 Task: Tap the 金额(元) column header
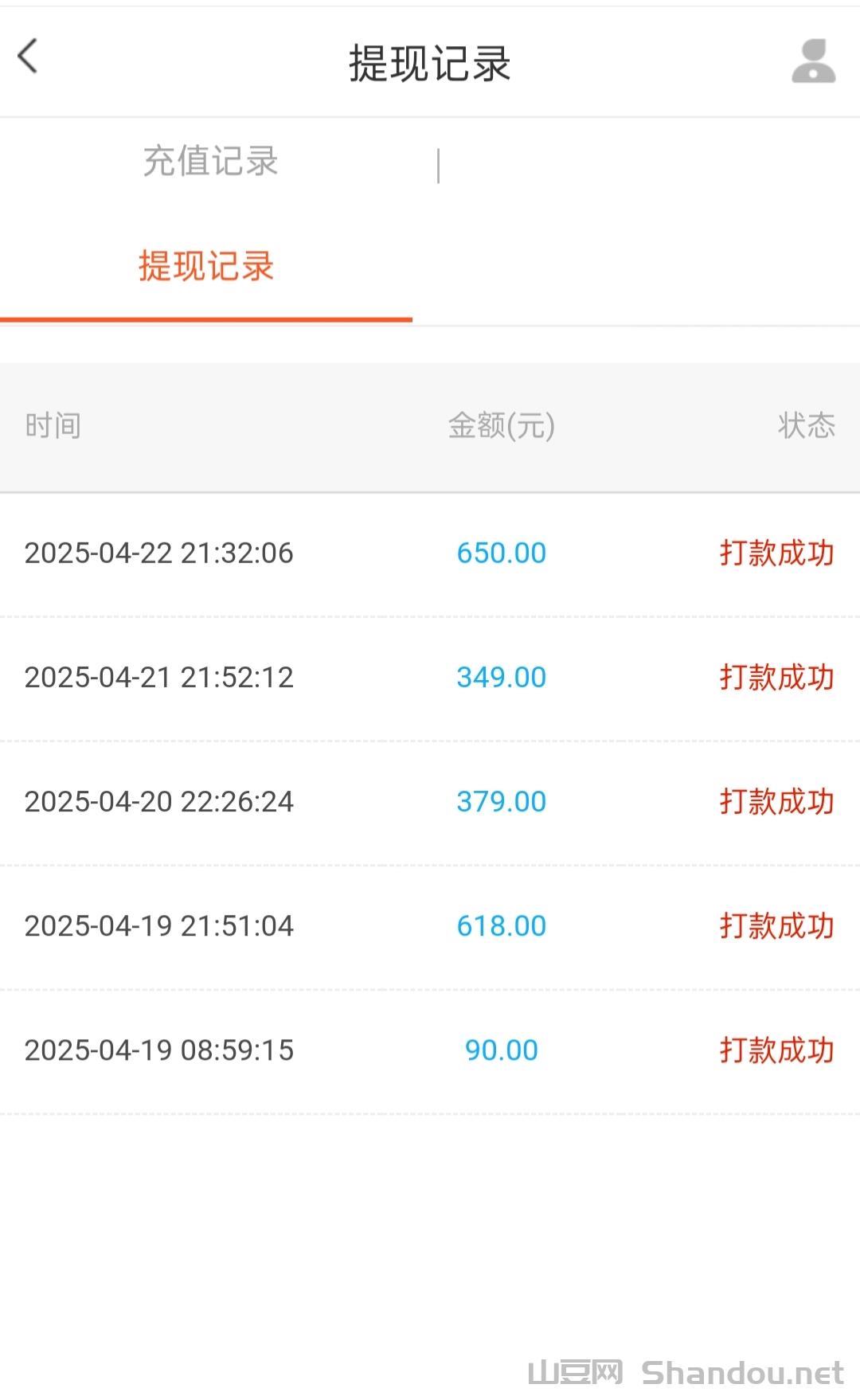click(501, 426)
